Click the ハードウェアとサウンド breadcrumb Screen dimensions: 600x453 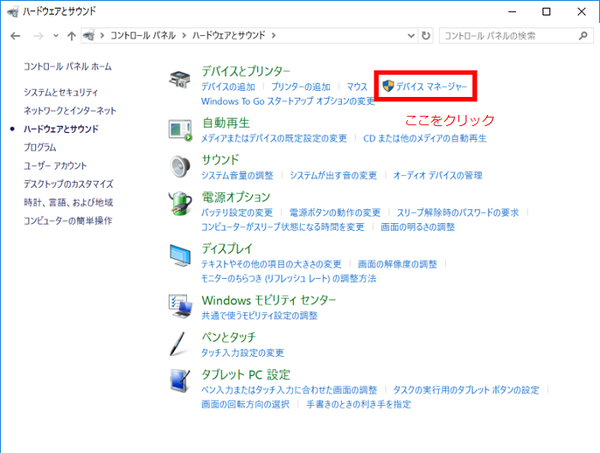pos(228,36)
